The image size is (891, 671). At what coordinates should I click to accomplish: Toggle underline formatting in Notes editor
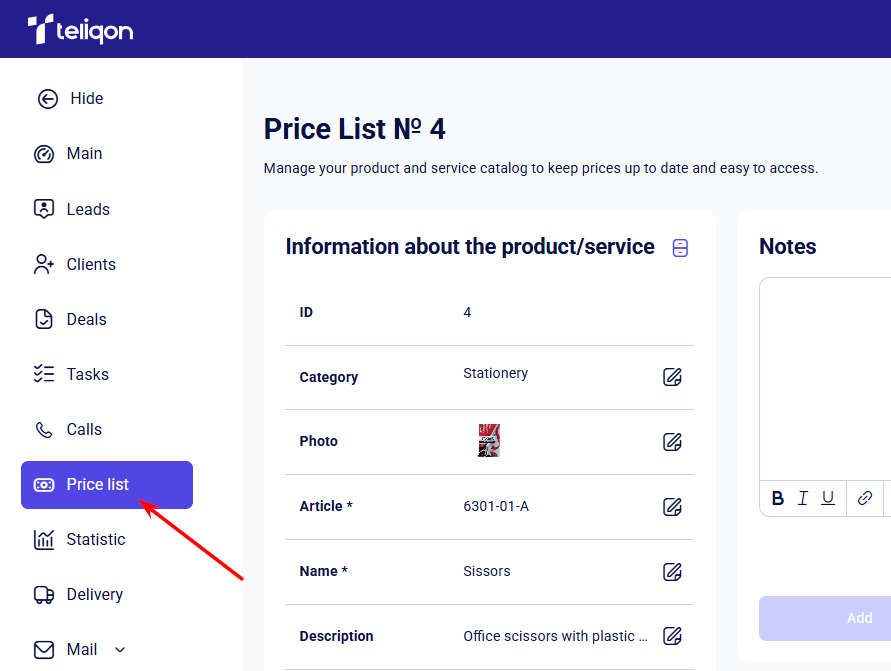pyautogui.click(x=828, y=498)
